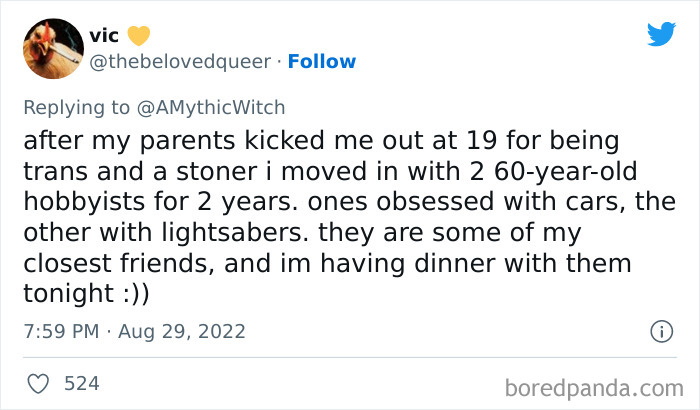Screen dimensions: 700x410
Task: Click the yellow heart emoji beside vic
Action: [x=138, y=36]
